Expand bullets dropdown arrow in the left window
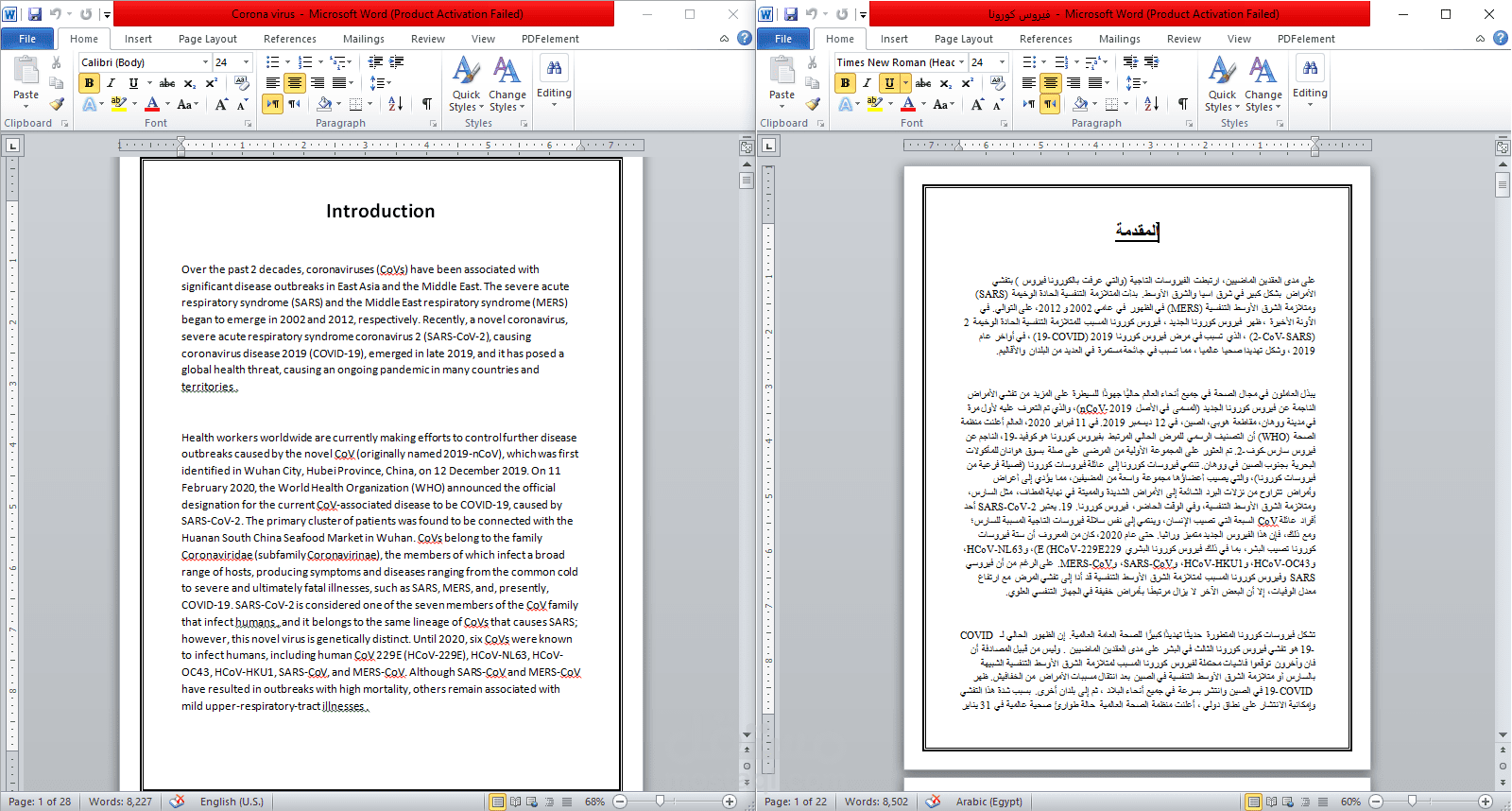The width and height of the screenshot is (1512, 811). 286,62
